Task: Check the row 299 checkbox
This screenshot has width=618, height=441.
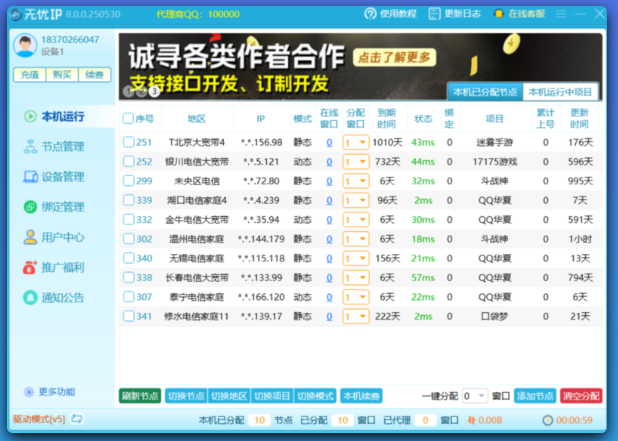Action: [128, 180]
